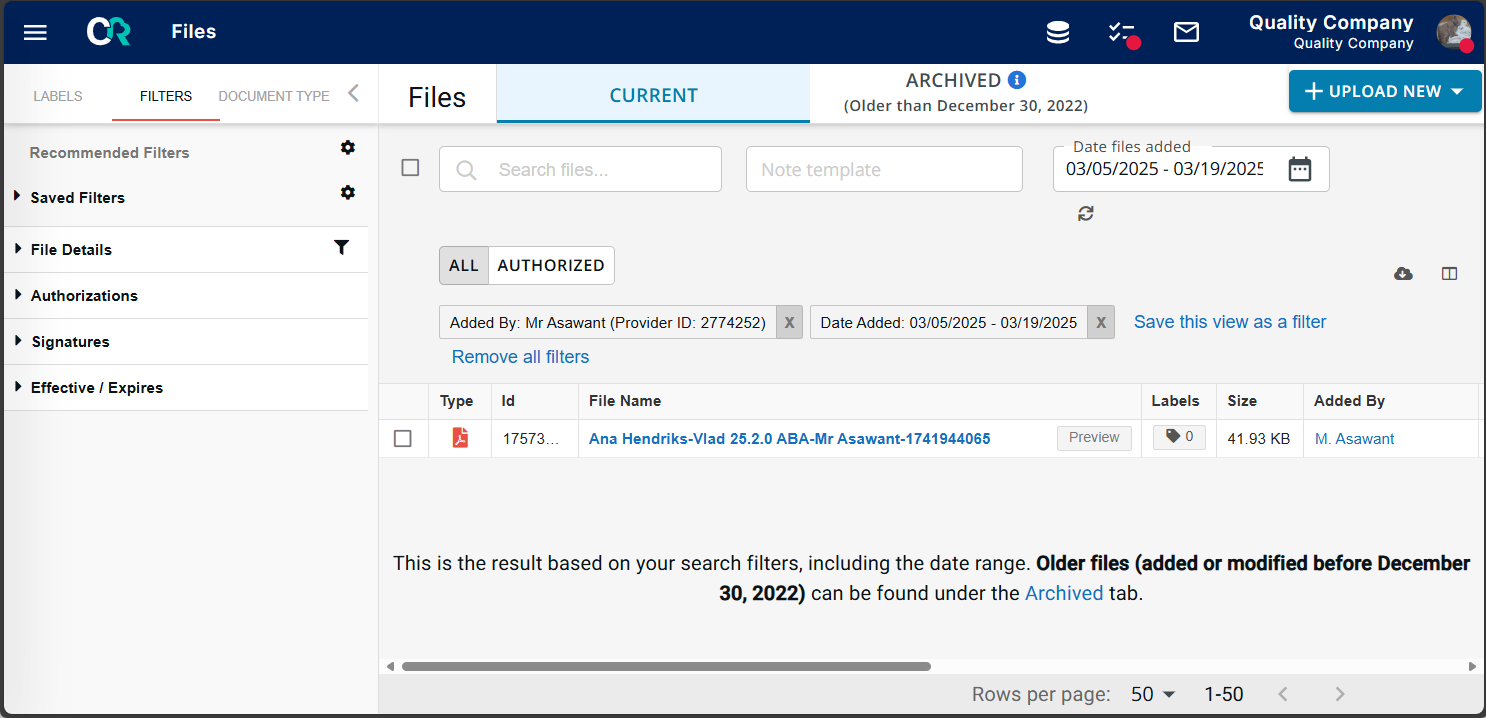The height and width of the screenshot is (718, 1486).
Task: Select the AUTHORIZED toggle option
Action: tap(551, 265)
